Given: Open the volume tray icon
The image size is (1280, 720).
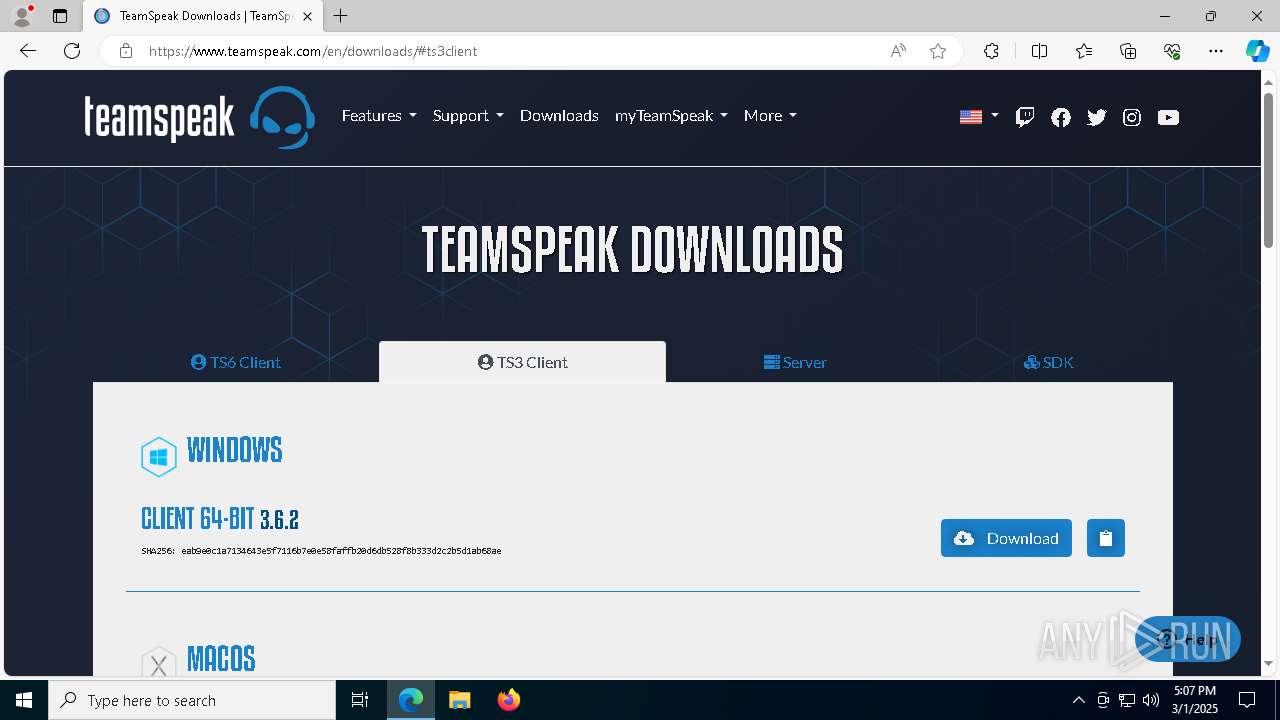Looking at the screenshot, I should [x=1151, y=700].
